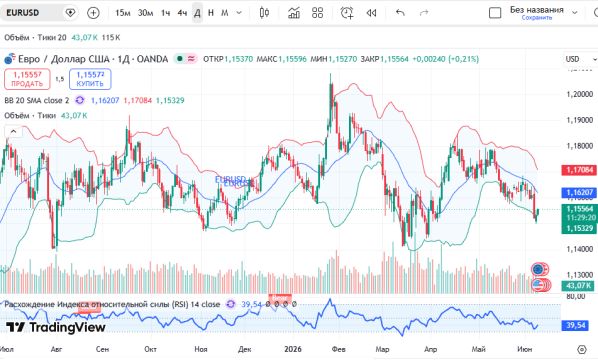Click the pink approximate-data wave icon

pyautogui.click(x=191, y=59)
